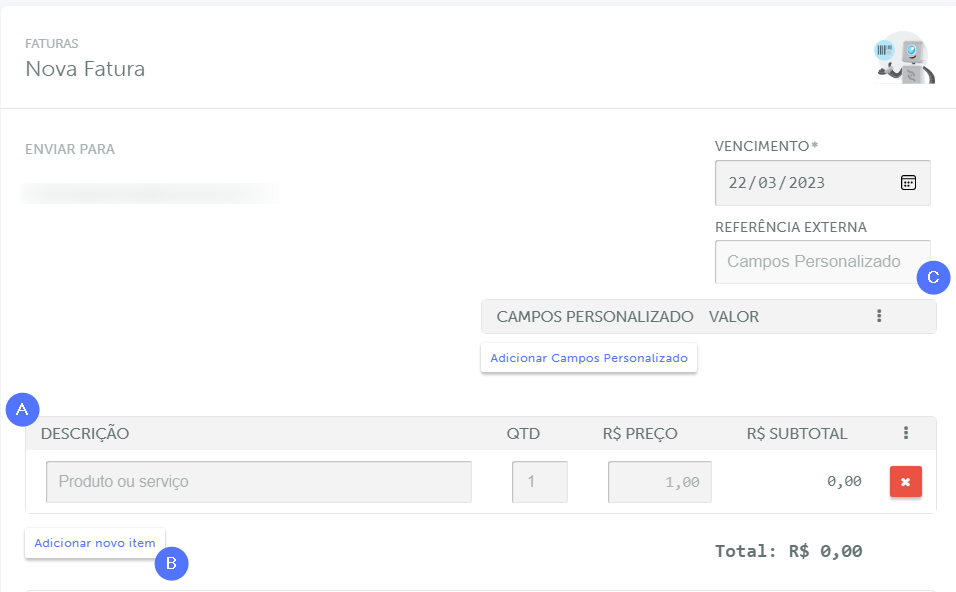Viewport: 956px width, 592px height.
Task: Click annotation marker C
Action: tap(933, 277)
